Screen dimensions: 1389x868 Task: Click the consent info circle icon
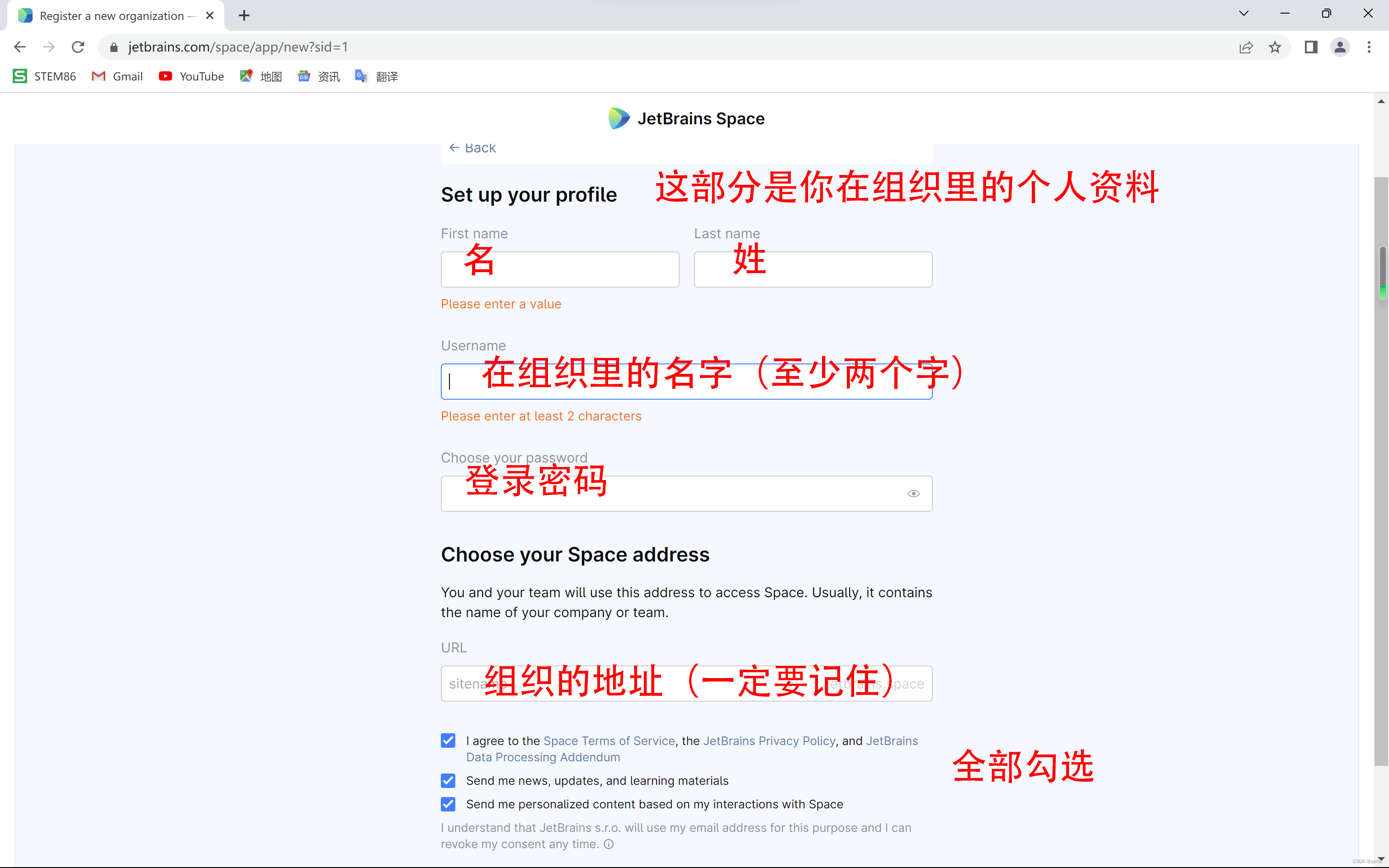(609, 844)
